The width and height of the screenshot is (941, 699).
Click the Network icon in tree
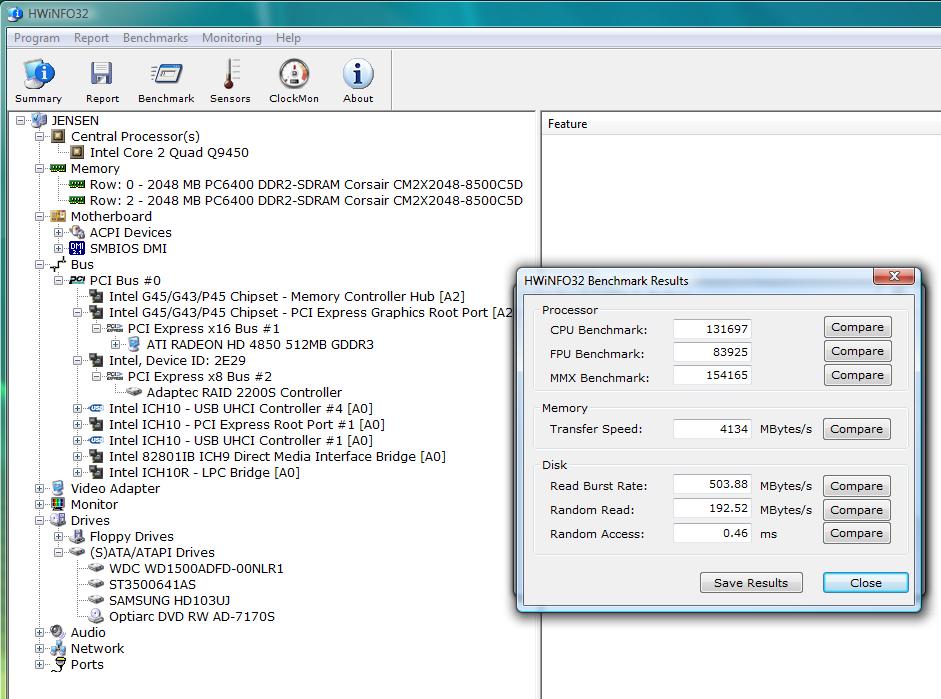[x=58, y=648]
